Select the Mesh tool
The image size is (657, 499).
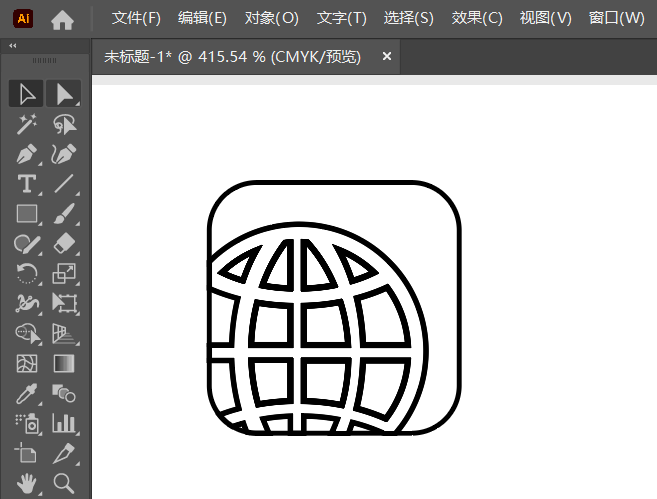point(27,363)
